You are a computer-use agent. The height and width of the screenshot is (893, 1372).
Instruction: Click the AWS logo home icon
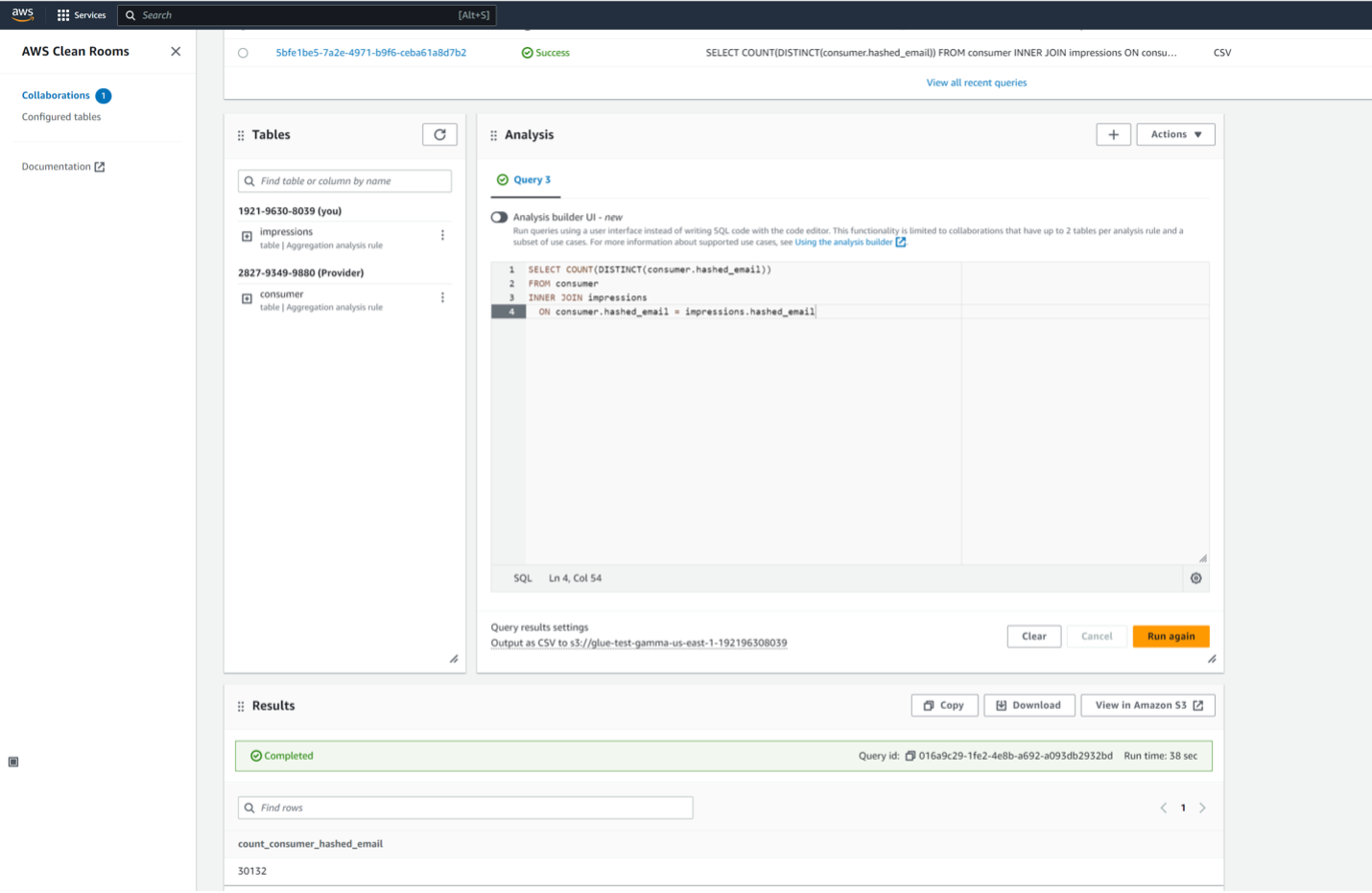[x=23, y=14]
